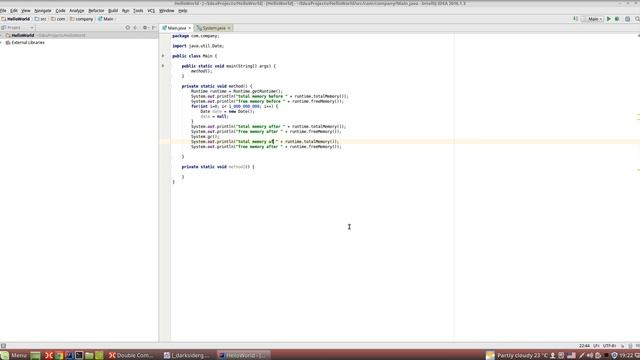Open the Help menu
Screen dimensions: 640x360
[x=183, y=11]
